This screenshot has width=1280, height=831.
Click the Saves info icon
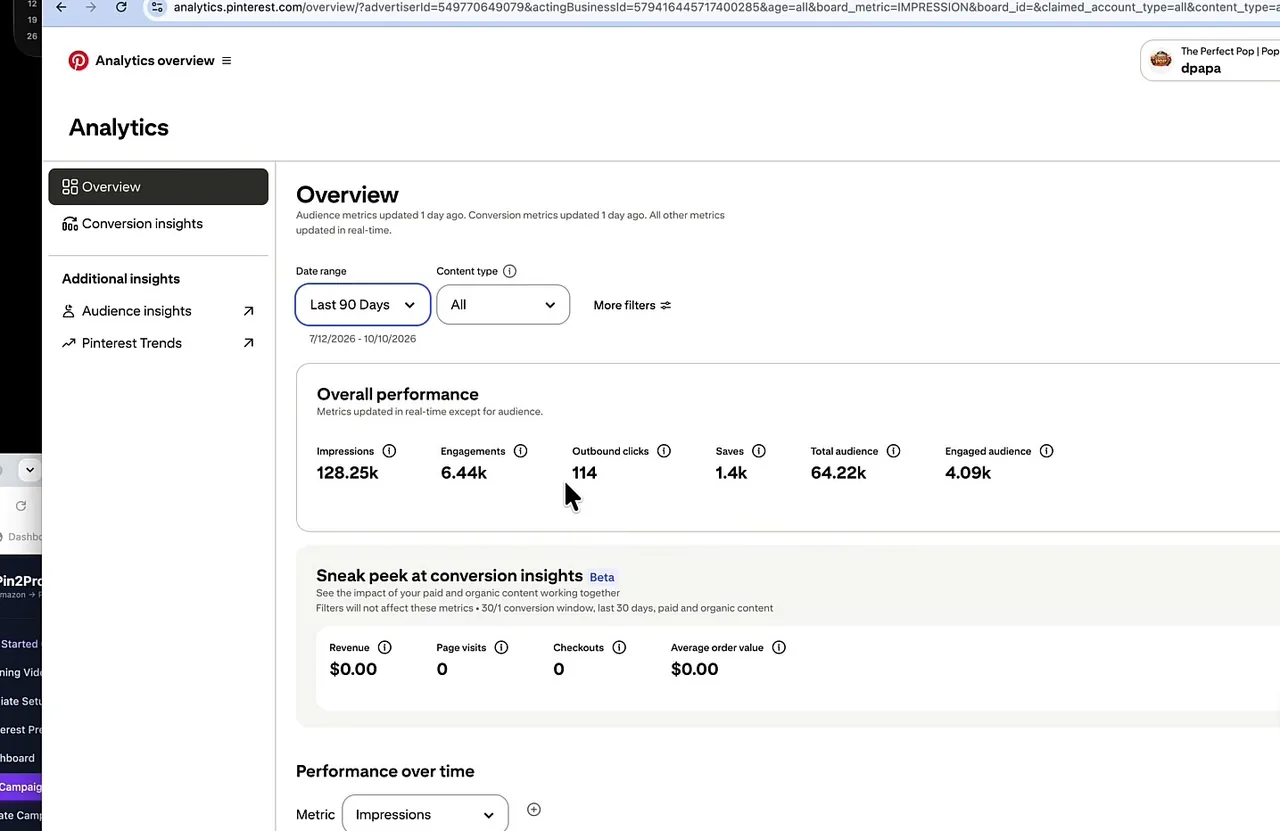tap(759, 451)
